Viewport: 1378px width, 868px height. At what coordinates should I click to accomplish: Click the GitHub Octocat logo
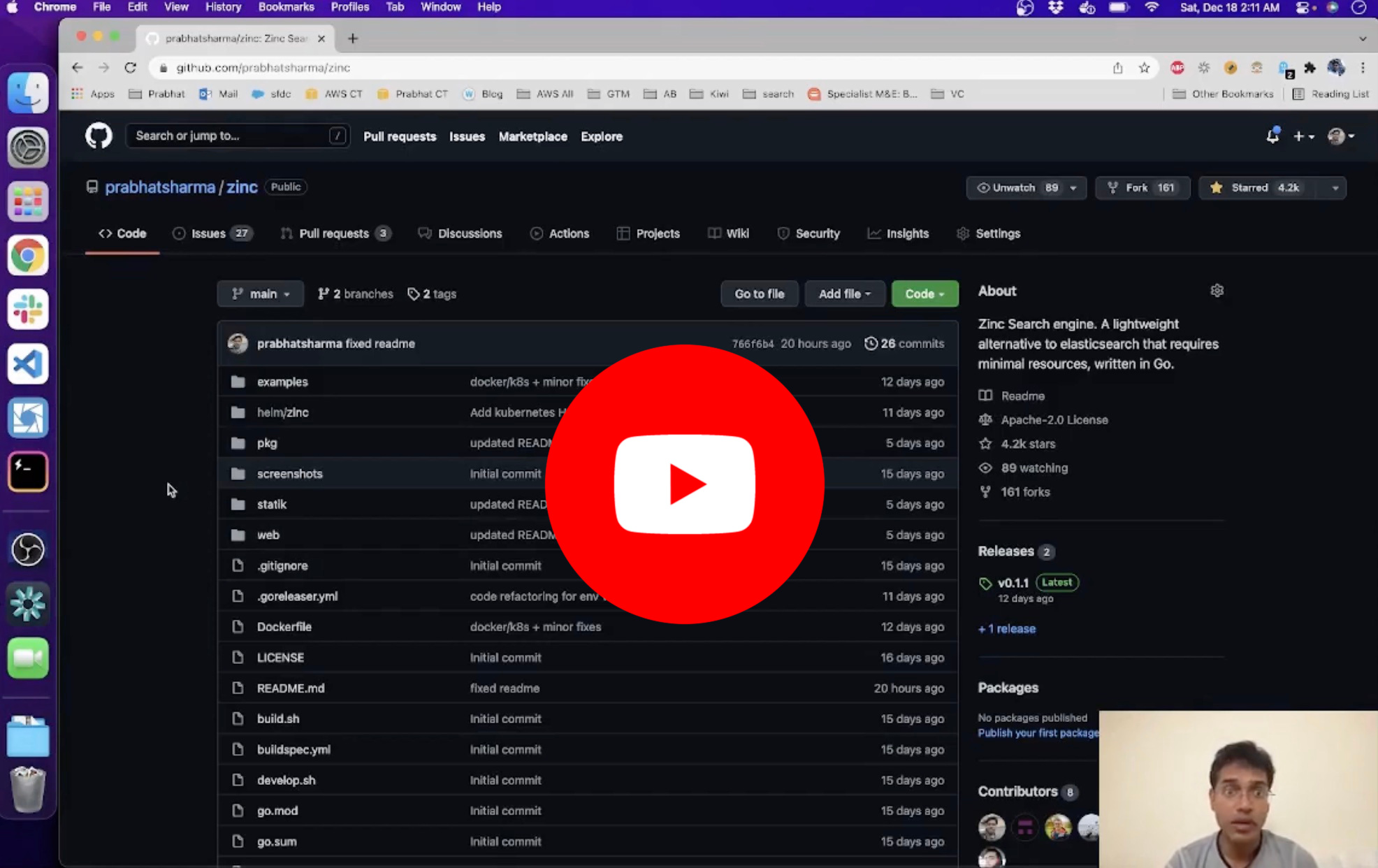click(x=99, y=136)
